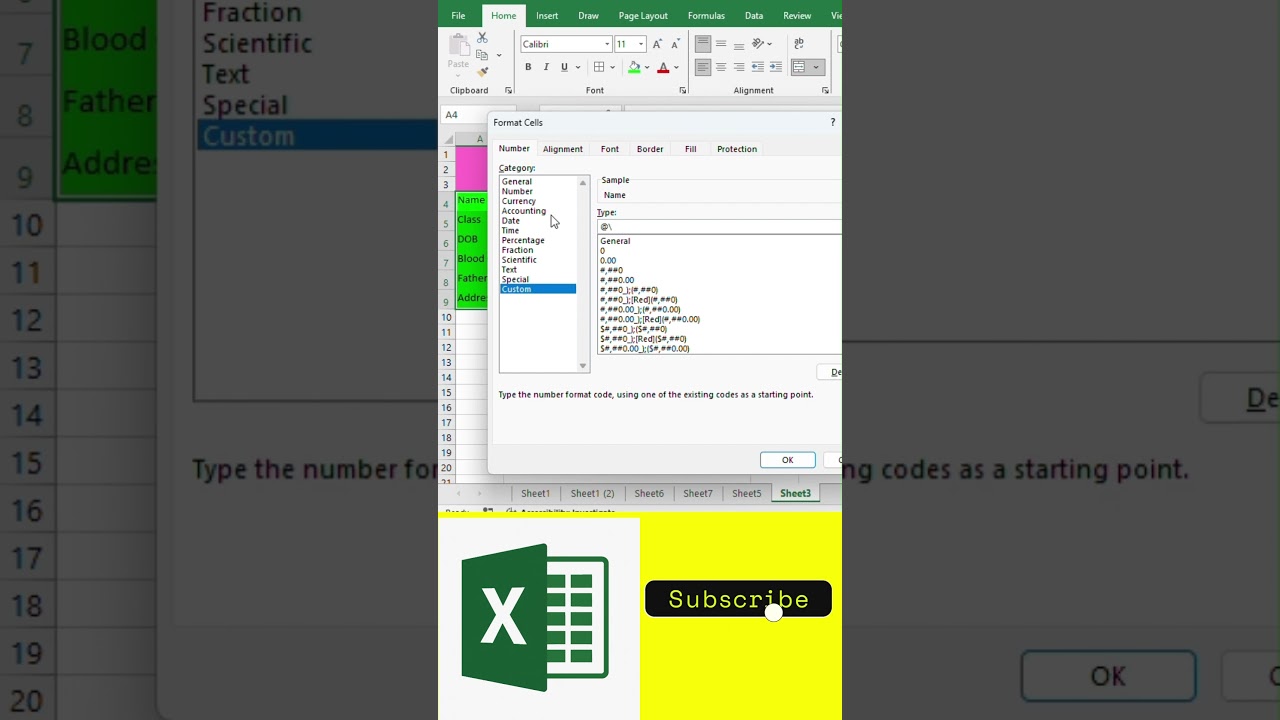
Task: Toggle Middle Align
Action: (x=721, y=44)
